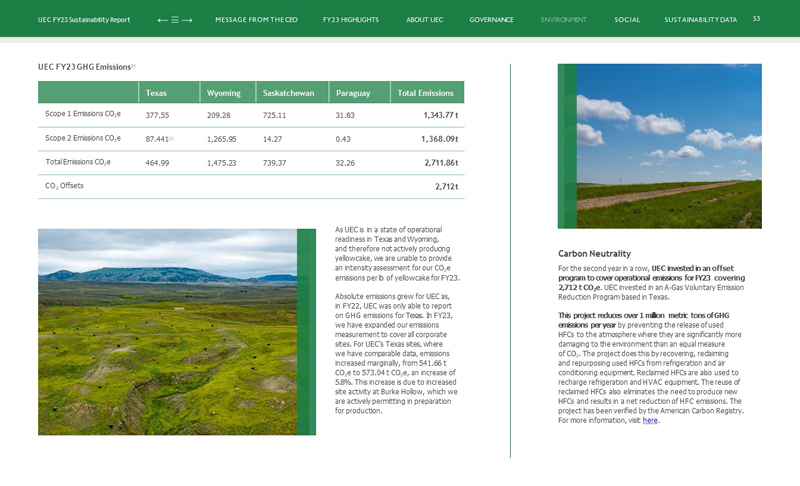
Task: Click the 'here' link for more information
Action: 650,420
